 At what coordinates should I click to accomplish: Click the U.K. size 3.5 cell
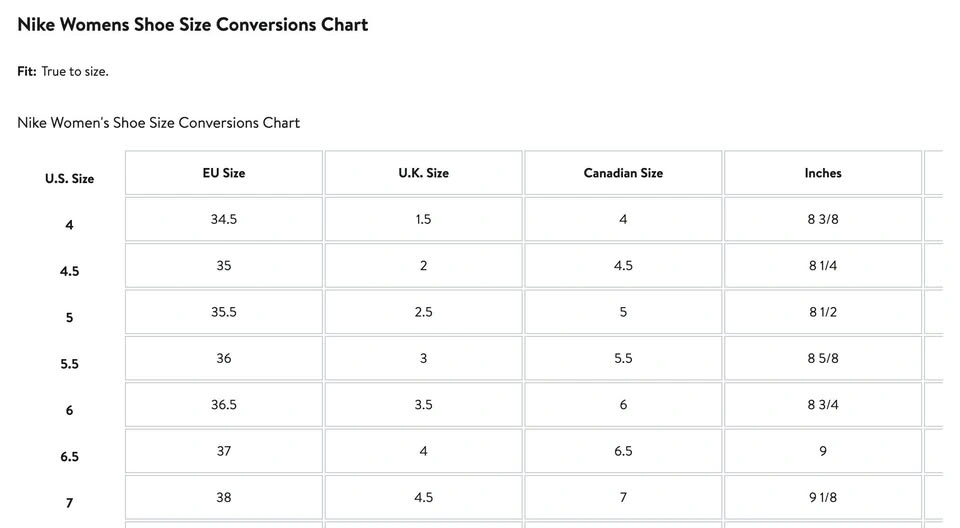(423, 405)
